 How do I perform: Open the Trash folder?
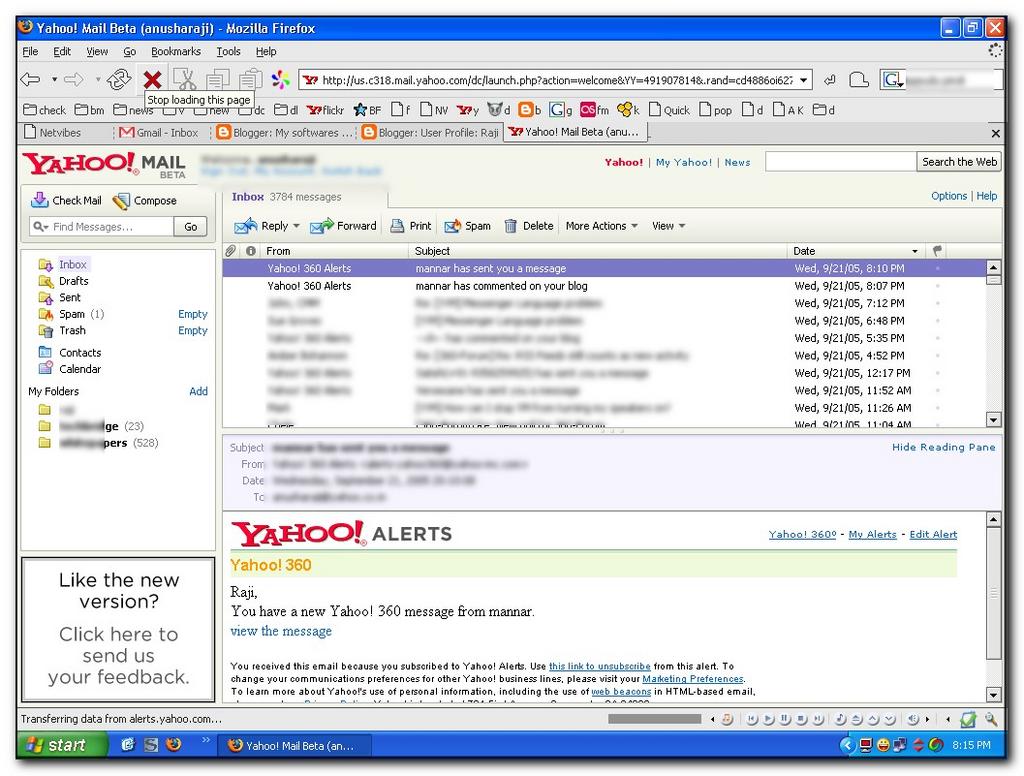[72, 331]
